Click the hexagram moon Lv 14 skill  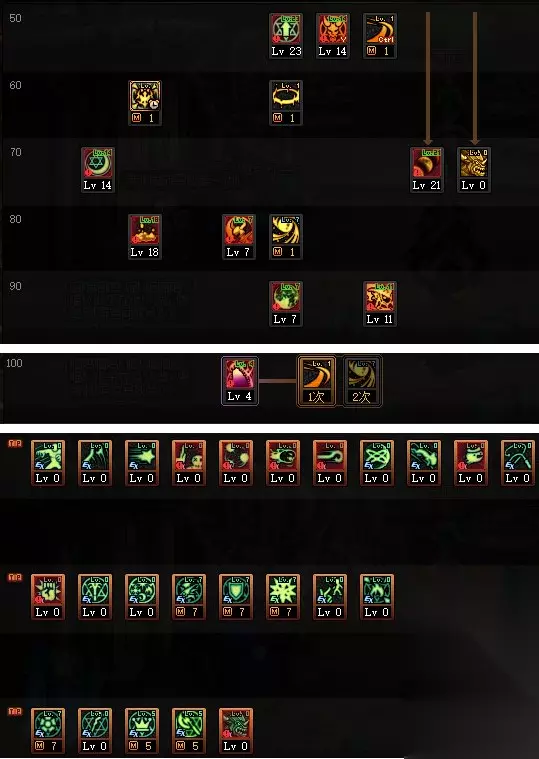click(98, 170)
